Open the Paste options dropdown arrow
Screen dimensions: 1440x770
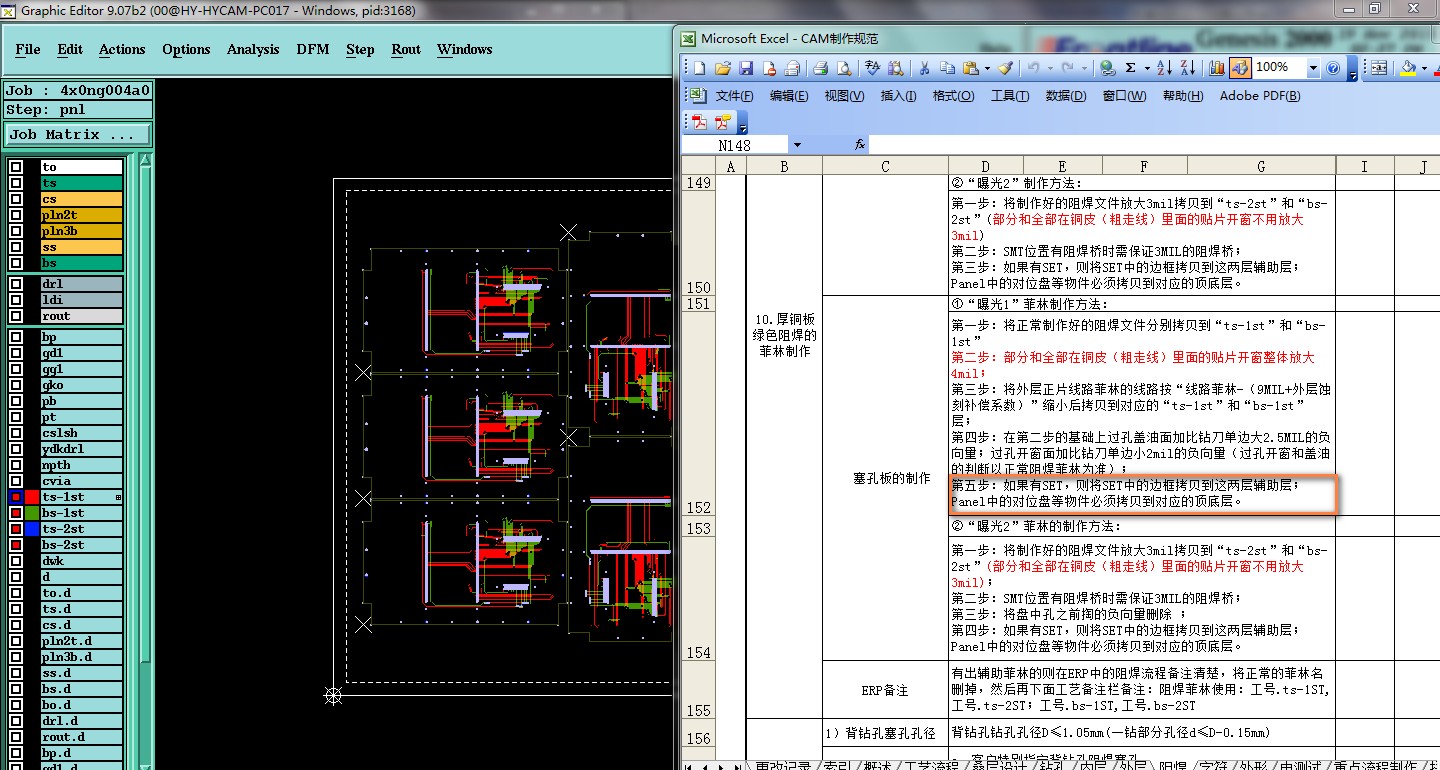coord(987,68)
